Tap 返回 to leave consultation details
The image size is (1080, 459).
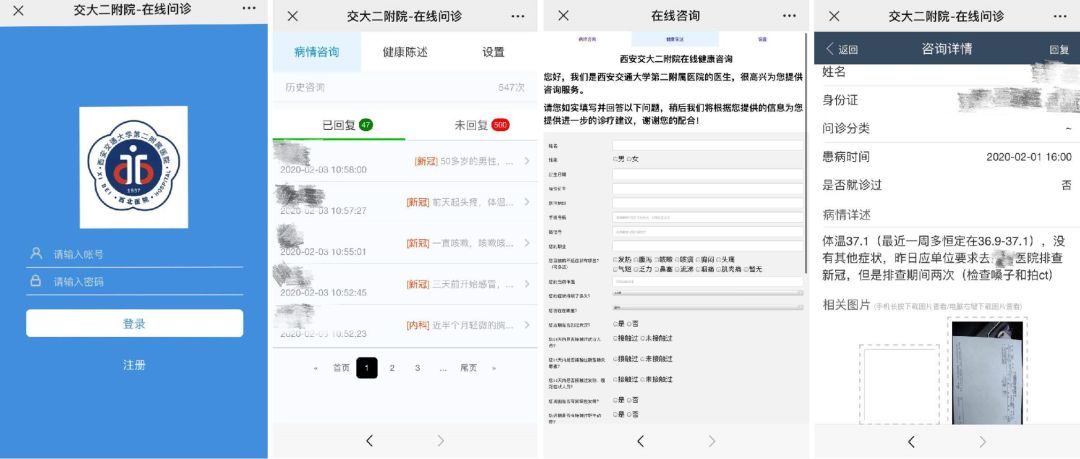pos(842,49)
